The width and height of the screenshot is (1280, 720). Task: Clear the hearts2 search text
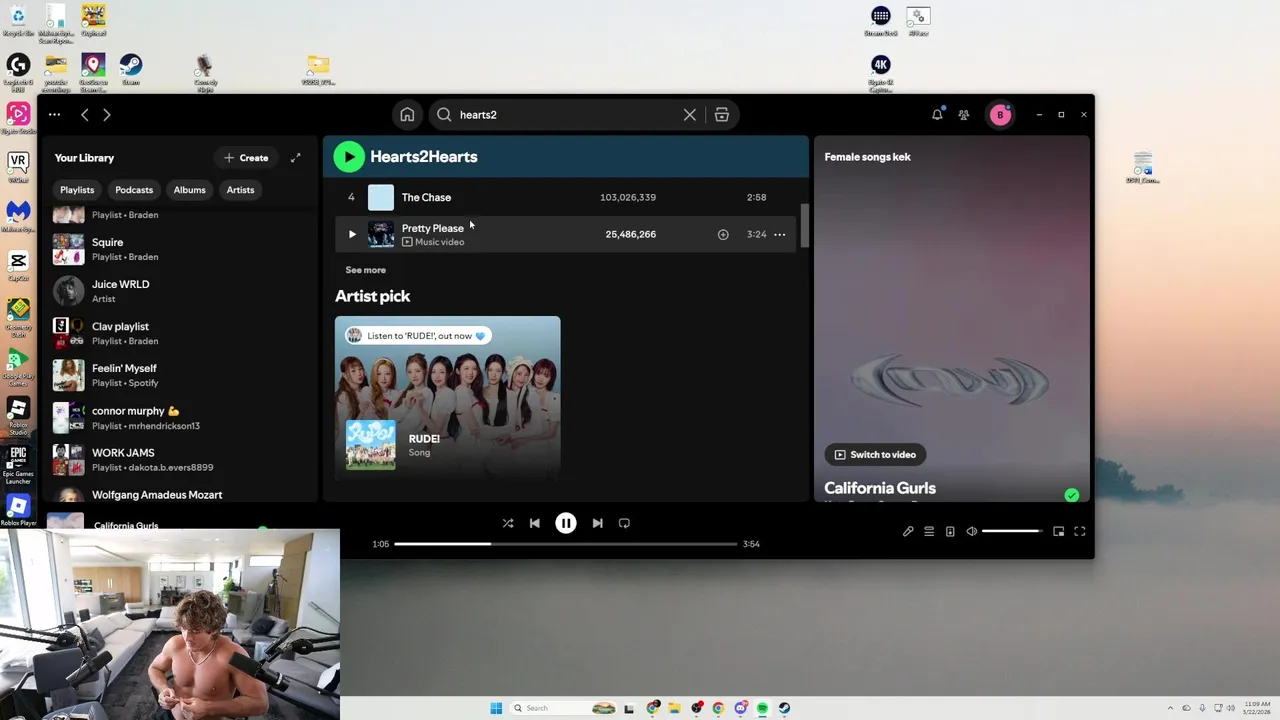click(x=690, y=115)
